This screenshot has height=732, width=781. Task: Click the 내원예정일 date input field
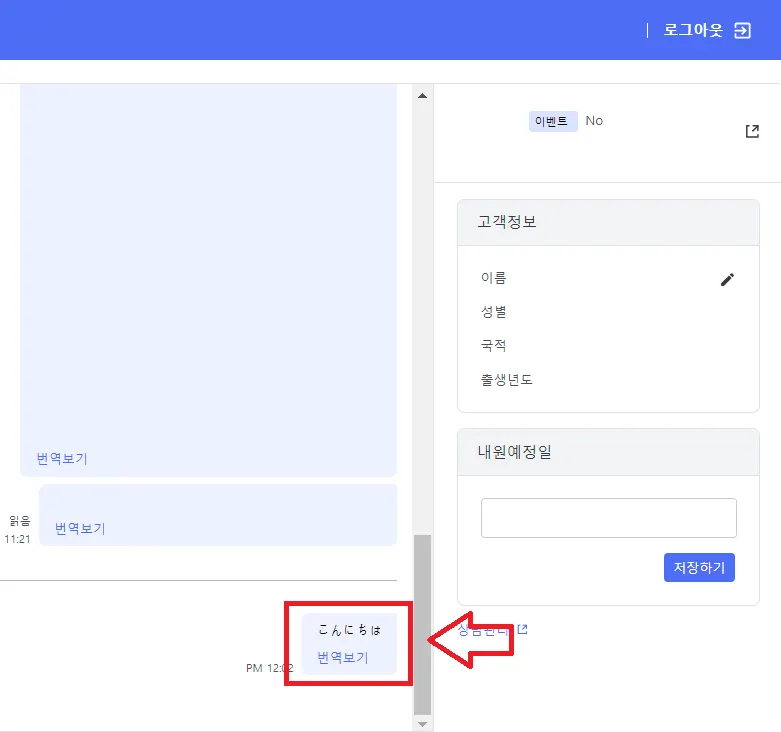coord(608,517)
